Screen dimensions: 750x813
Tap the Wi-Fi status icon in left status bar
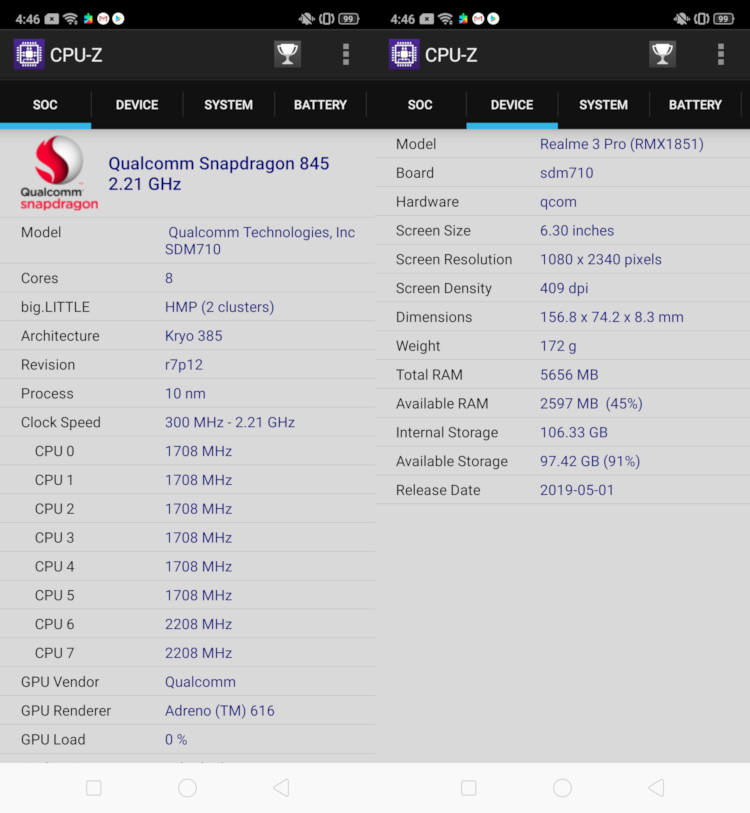pos(70,19)
